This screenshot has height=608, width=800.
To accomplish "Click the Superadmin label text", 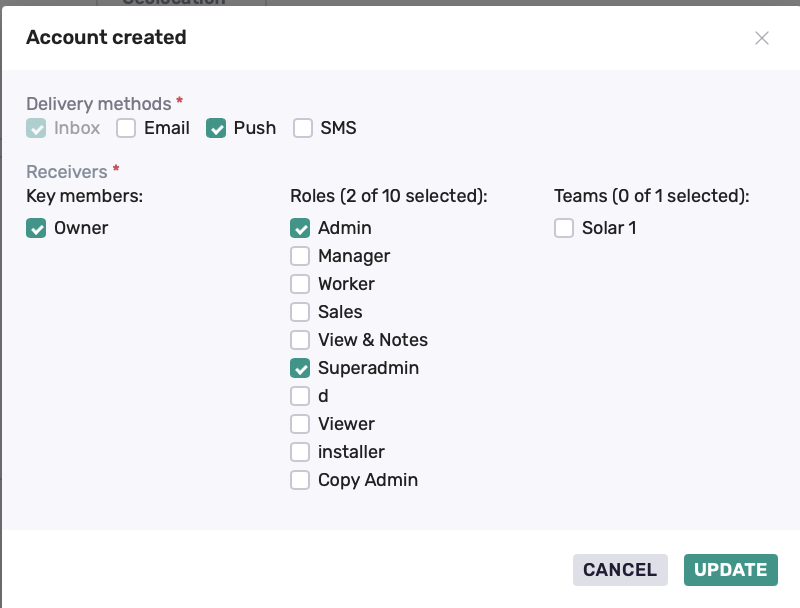I will tap(368, 368).
